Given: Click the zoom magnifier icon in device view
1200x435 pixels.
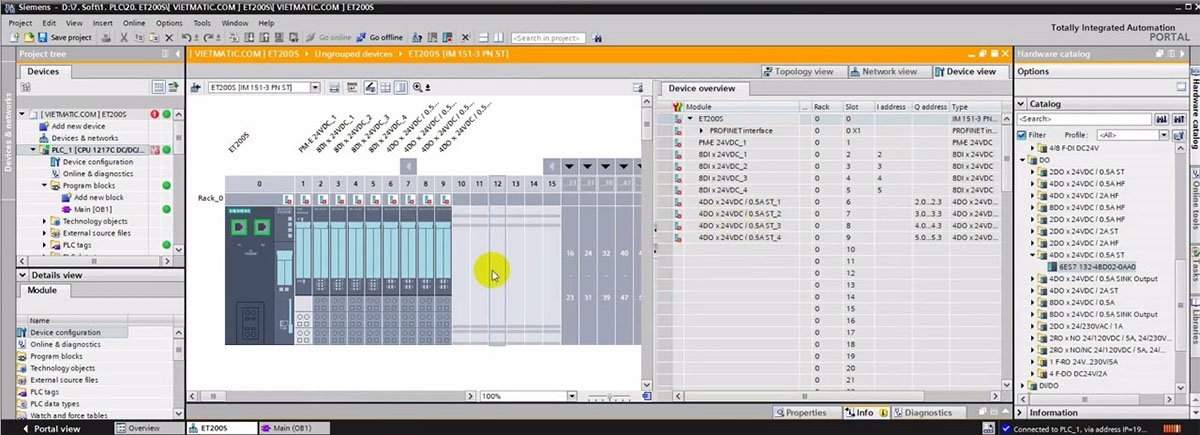Looking at the screenshot, I should (x=417, y=87).
